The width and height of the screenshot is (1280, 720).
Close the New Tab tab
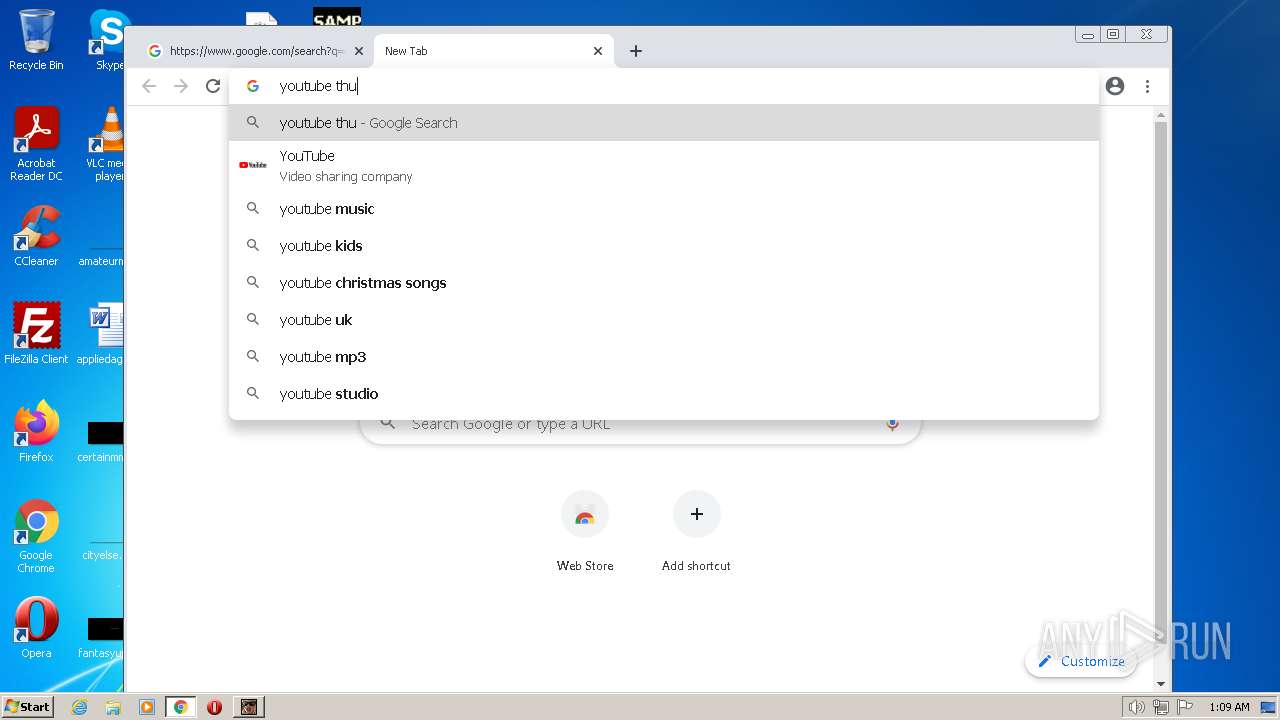(598, 51)
